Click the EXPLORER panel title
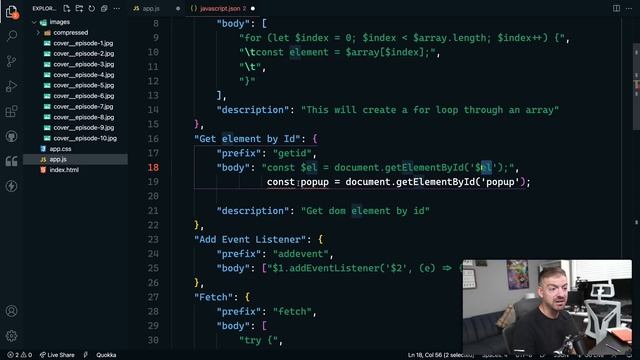The height and width of the screenshot is (360, 640). point(44,8)
